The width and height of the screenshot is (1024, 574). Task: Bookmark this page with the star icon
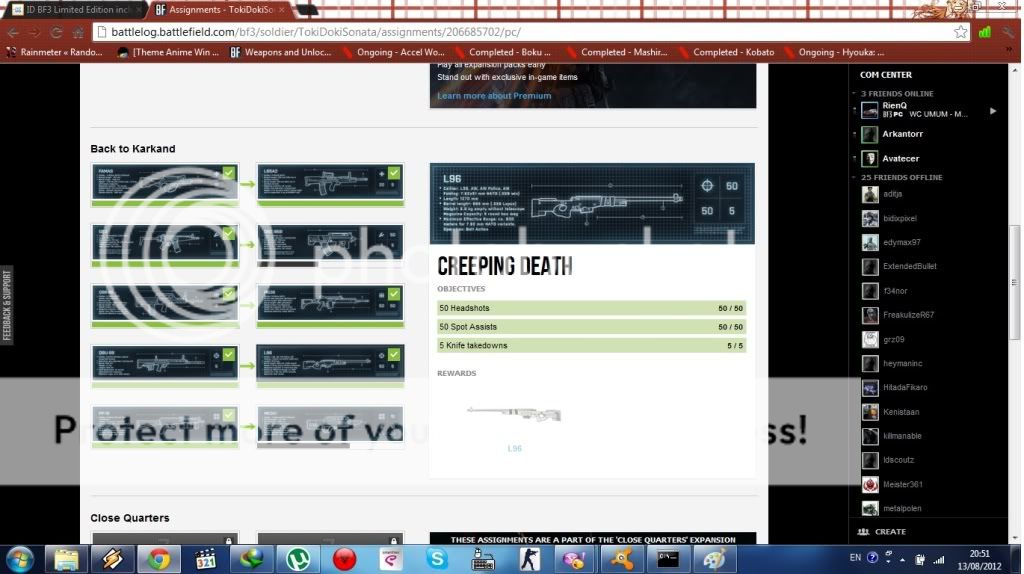coord(960,32)
